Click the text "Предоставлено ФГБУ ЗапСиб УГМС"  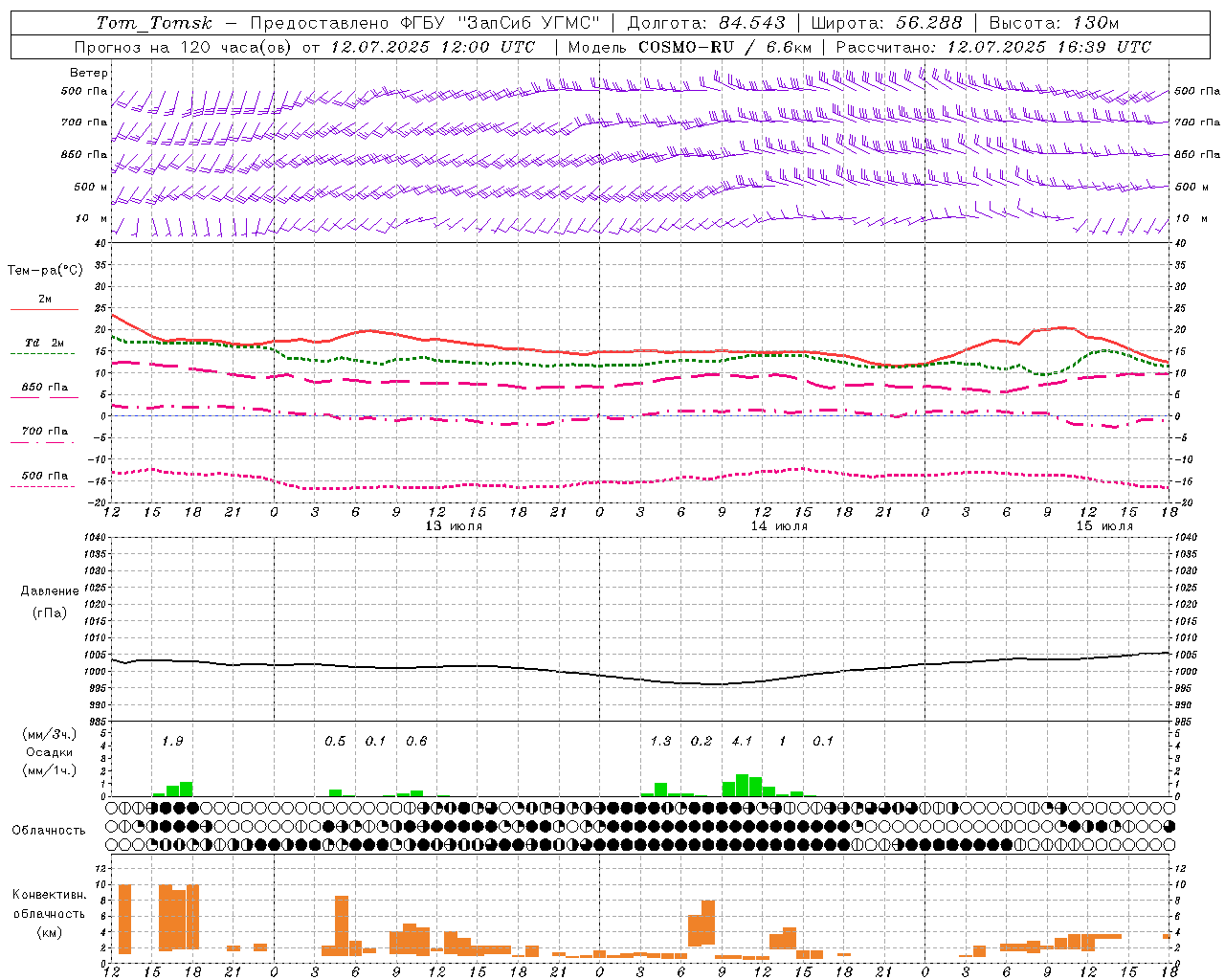[425, 23]
